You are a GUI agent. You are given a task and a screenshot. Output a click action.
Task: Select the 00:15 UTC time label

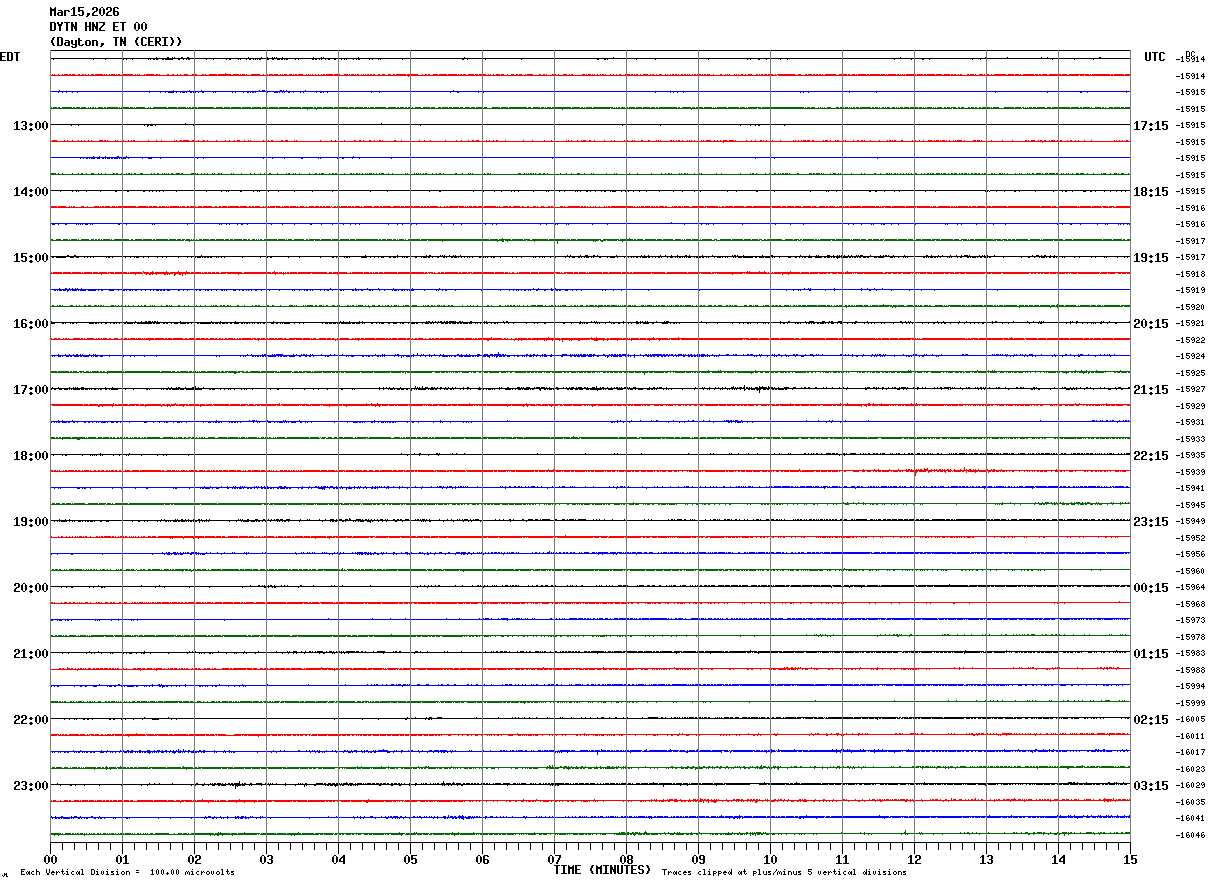click(x=1150, y=588)
